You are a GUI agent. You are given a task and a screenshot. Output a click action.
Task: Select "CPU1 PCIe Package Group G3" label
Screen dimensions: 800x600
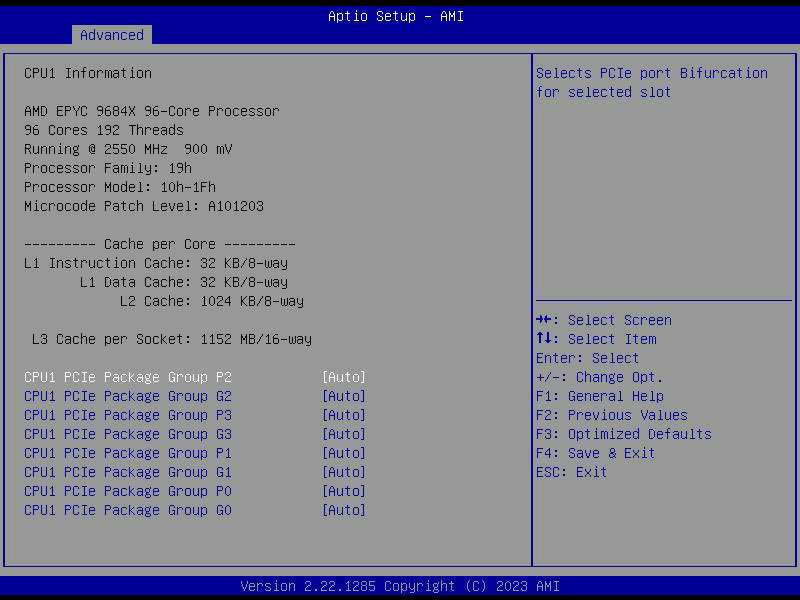(x=128, y=434)
